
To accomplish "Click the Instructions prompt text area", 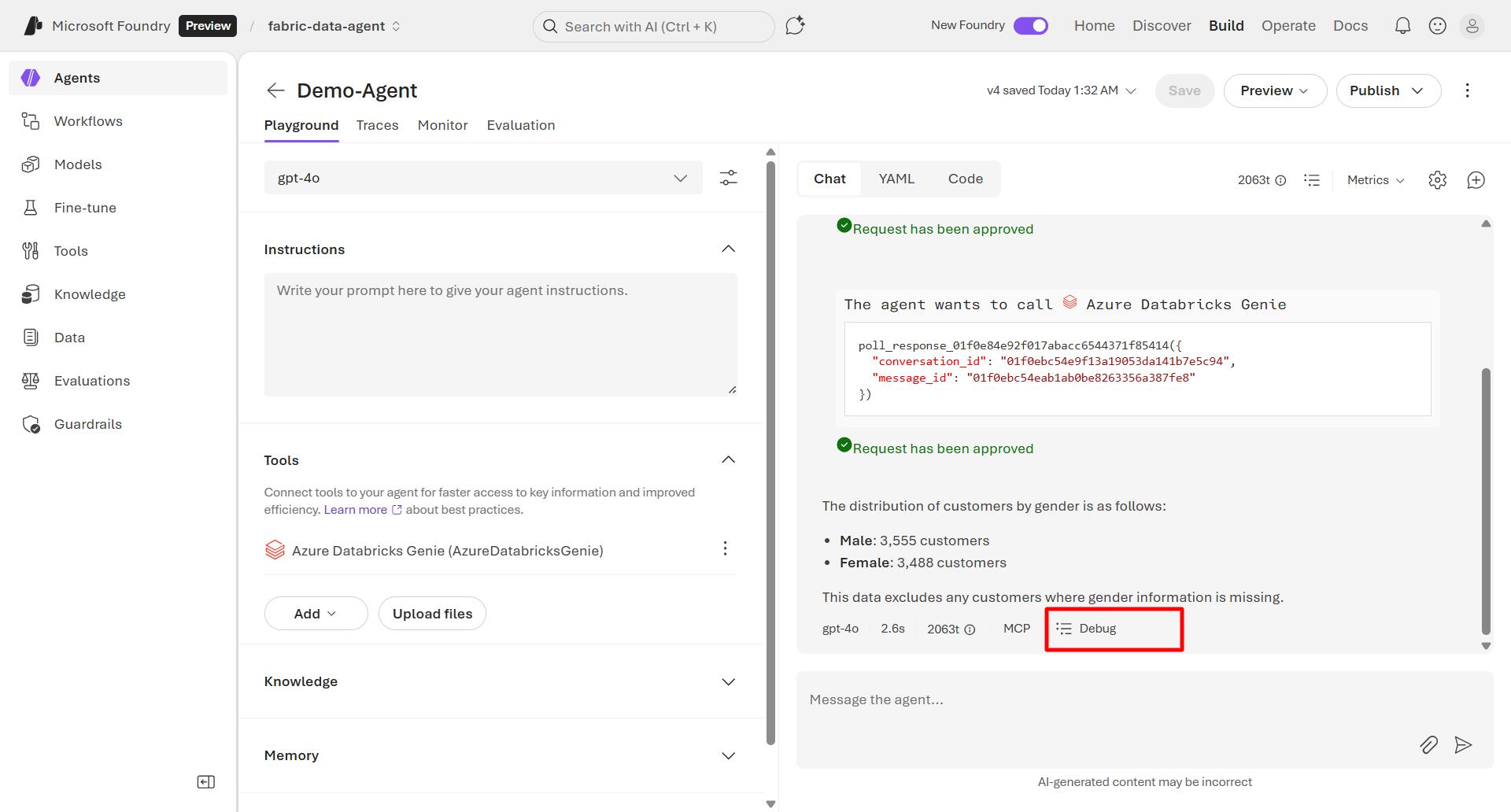I will point(501,334).
